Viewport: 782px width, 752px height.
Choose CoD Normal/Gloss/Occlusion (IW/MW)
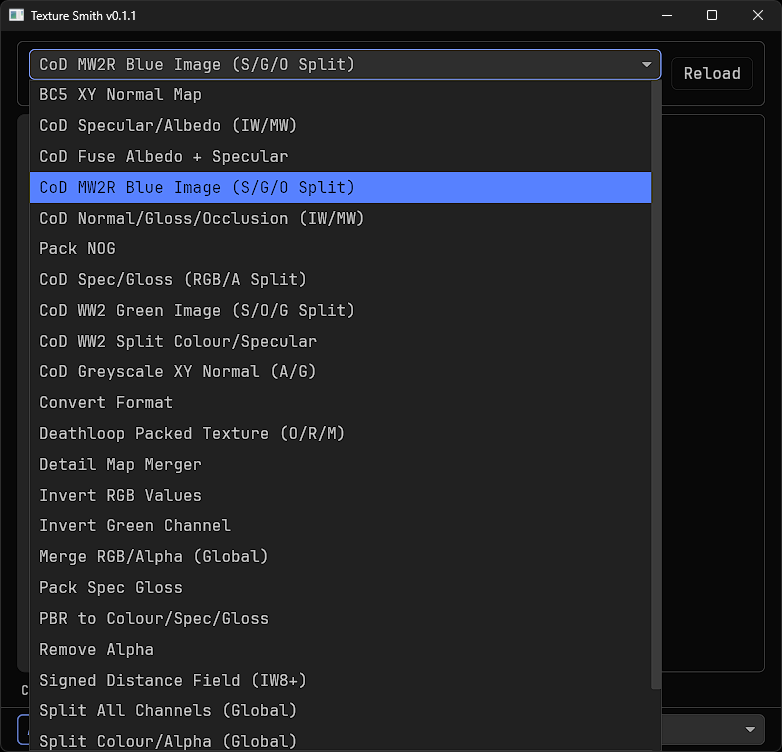click(x=341, y=218)
